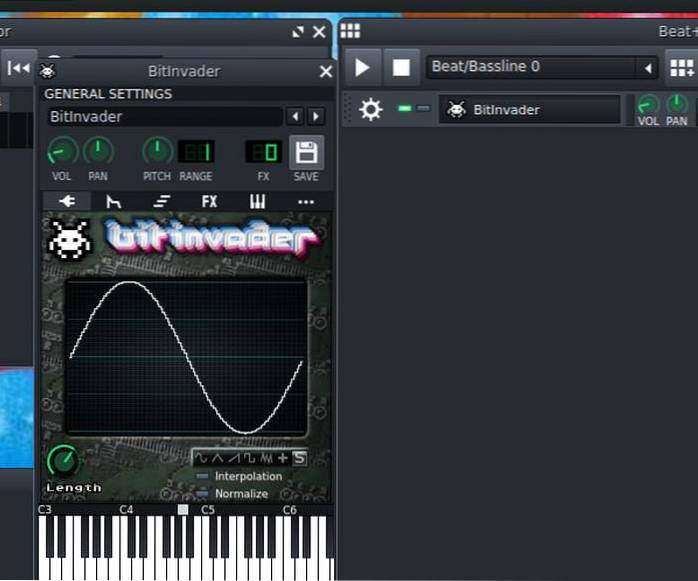Click the BitInvader track name button
698x581 pixels.
[530, 109]
